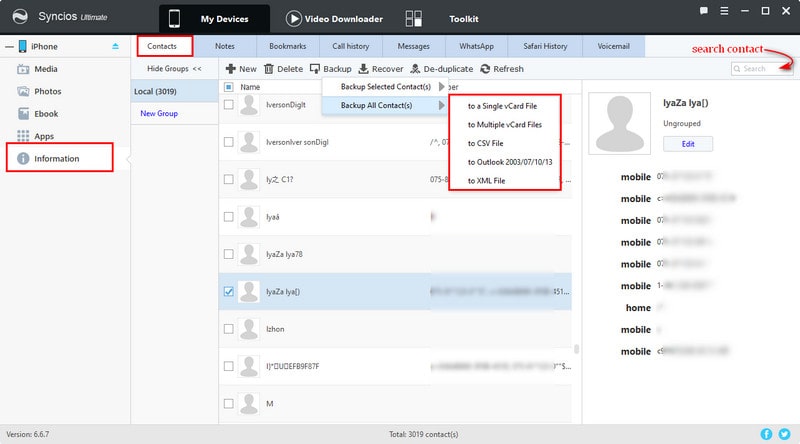This screenshot has width=800, height=444.
Task: Switch to the Call history tab
Action: coord(350,46)
